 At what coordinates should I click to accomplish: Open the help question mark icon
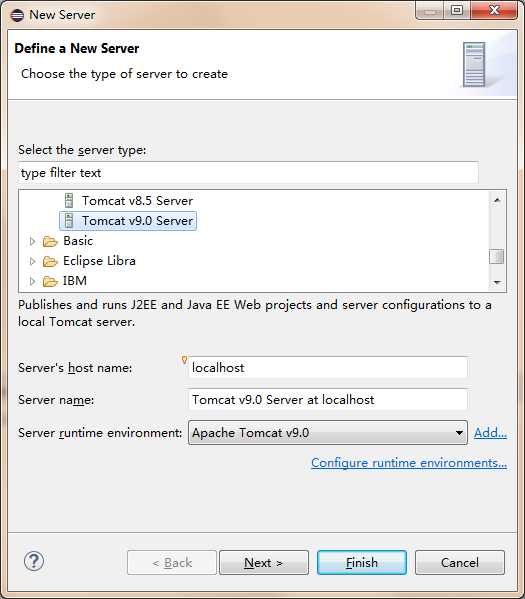tap(34, 561)
